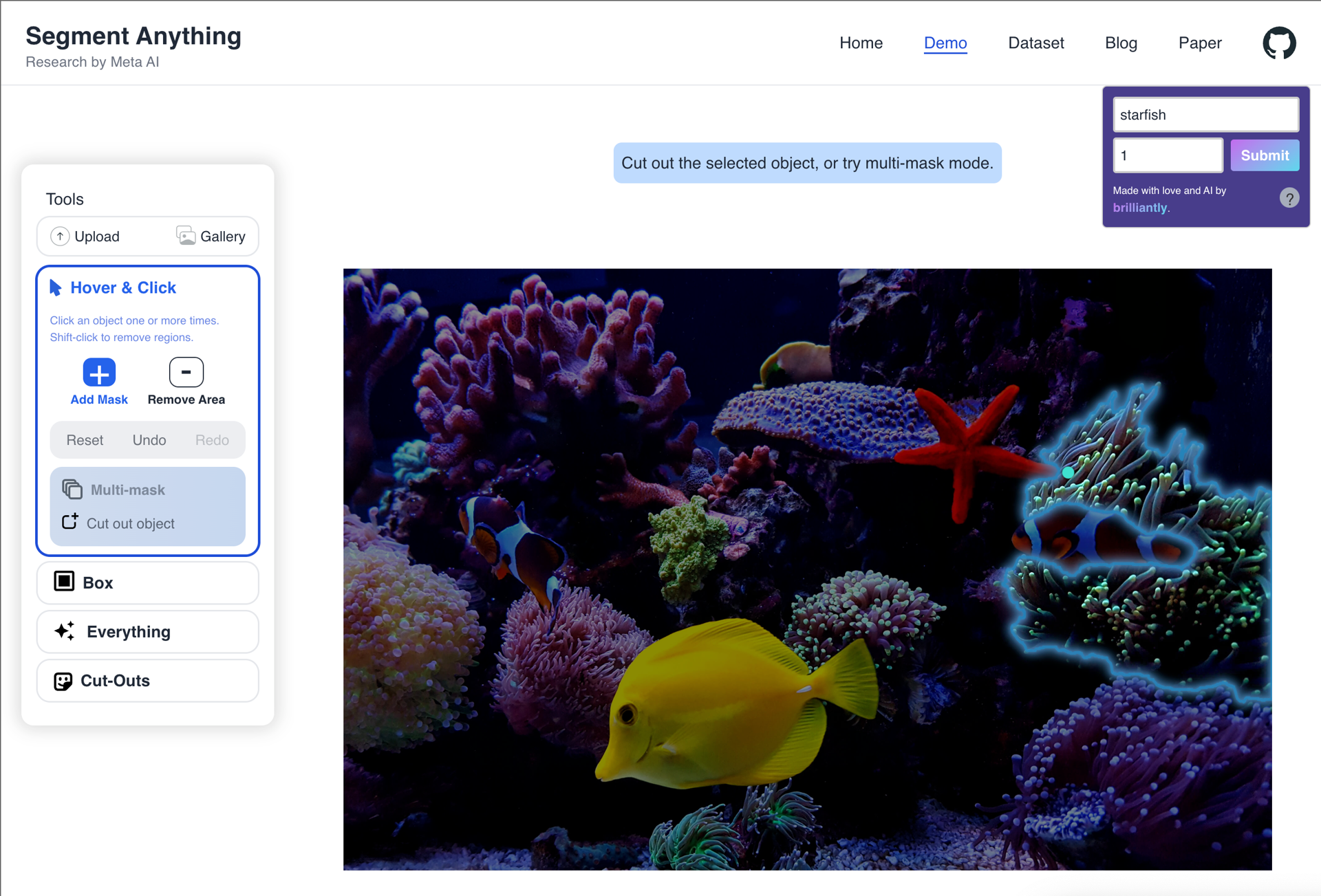
Task: Select the Remove Area minus icon
Action: 186,372
